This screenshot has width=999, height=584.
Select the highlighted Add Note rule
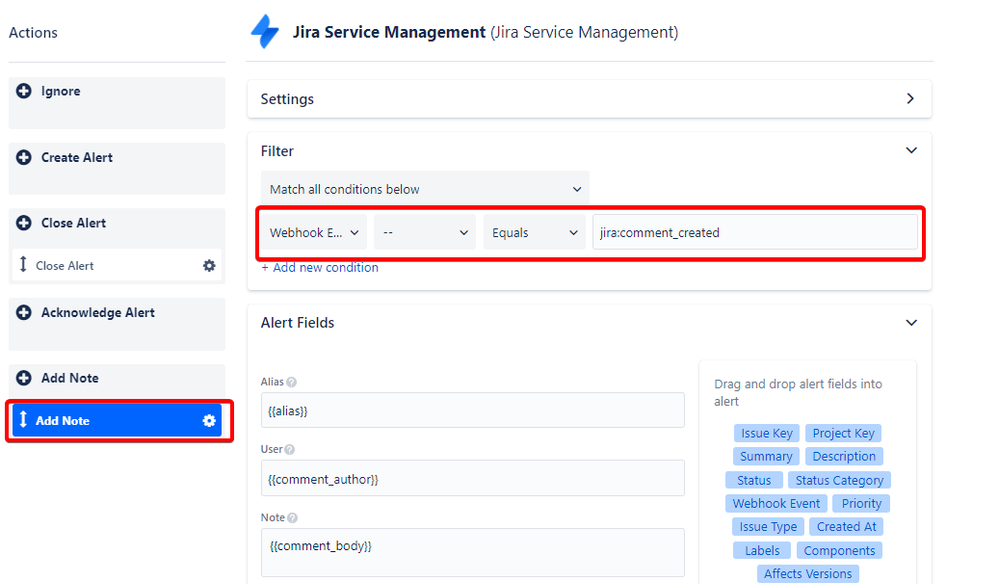click(117, 420)
